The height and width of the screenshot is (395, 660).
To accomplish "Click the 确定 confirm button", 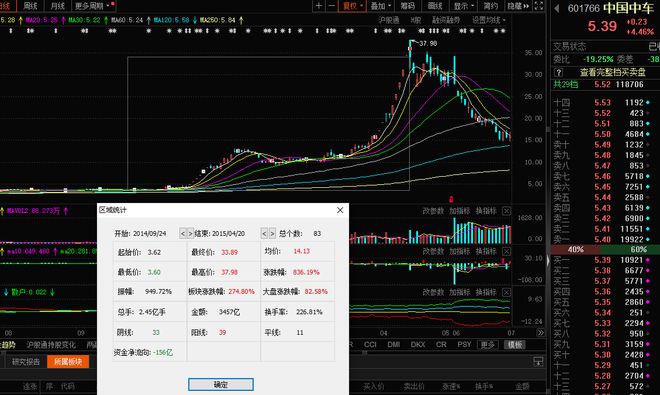I will tap(221, 384).
